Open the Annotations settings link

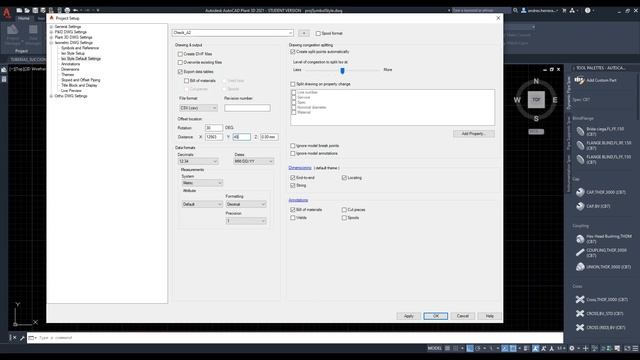[298, 200]
